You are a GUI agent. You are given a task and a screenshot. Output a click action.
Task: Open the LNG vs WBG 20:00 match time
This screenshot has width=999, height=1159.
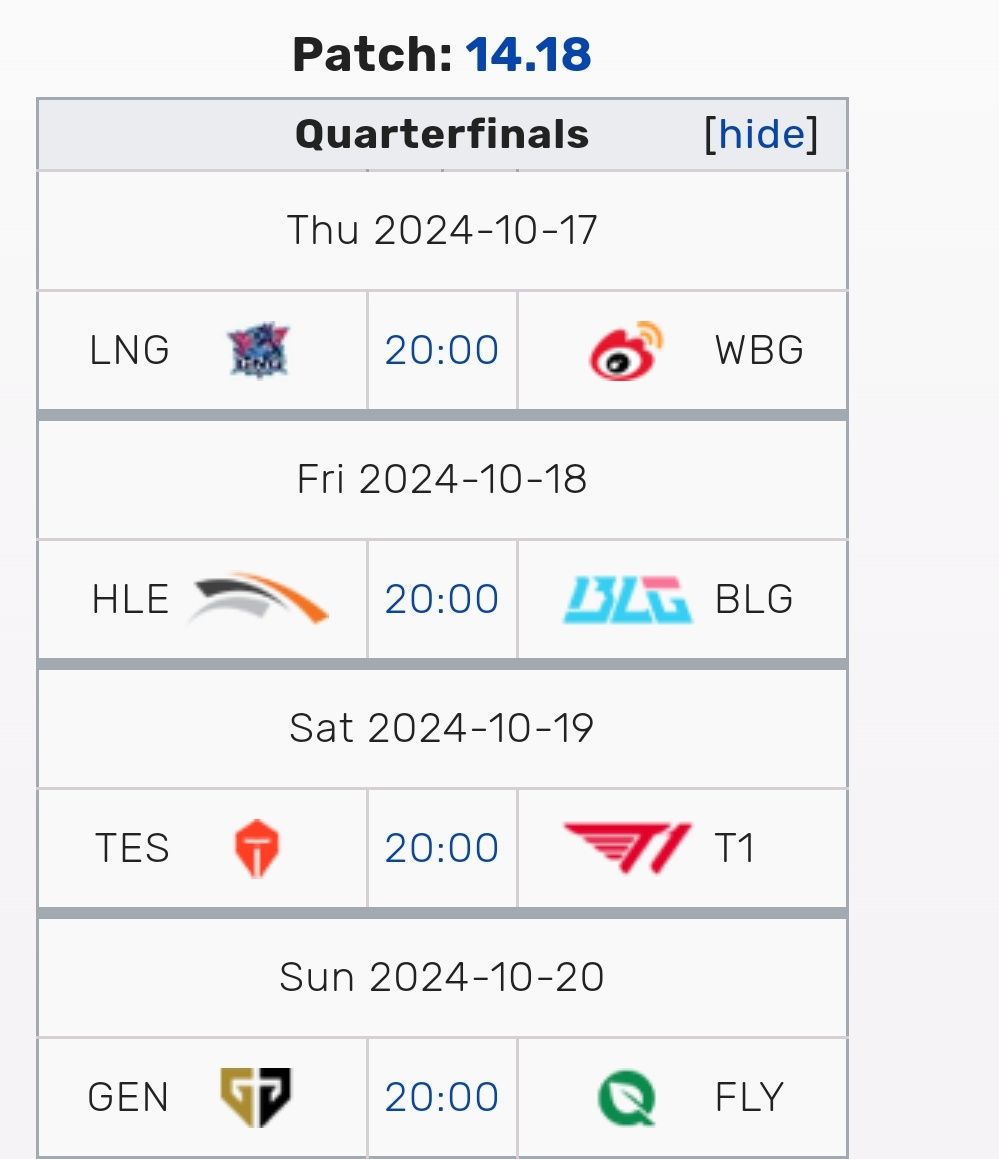442,351
